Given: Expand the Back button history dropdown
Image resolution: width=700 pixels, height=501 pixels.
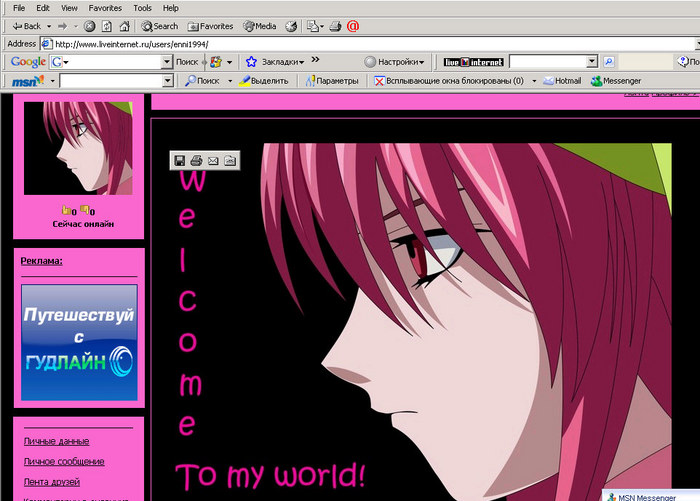Looking at the screenshot, I should tap(49, 26).
